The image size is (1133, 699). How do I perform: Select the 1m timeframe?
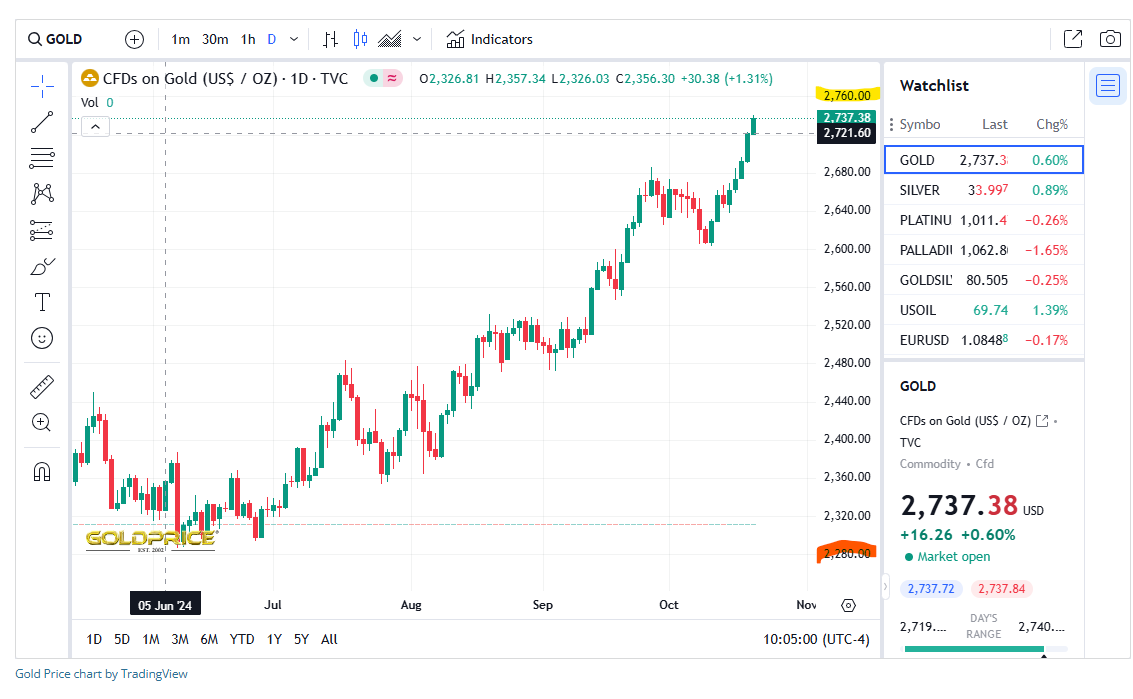tap(181, 39)
